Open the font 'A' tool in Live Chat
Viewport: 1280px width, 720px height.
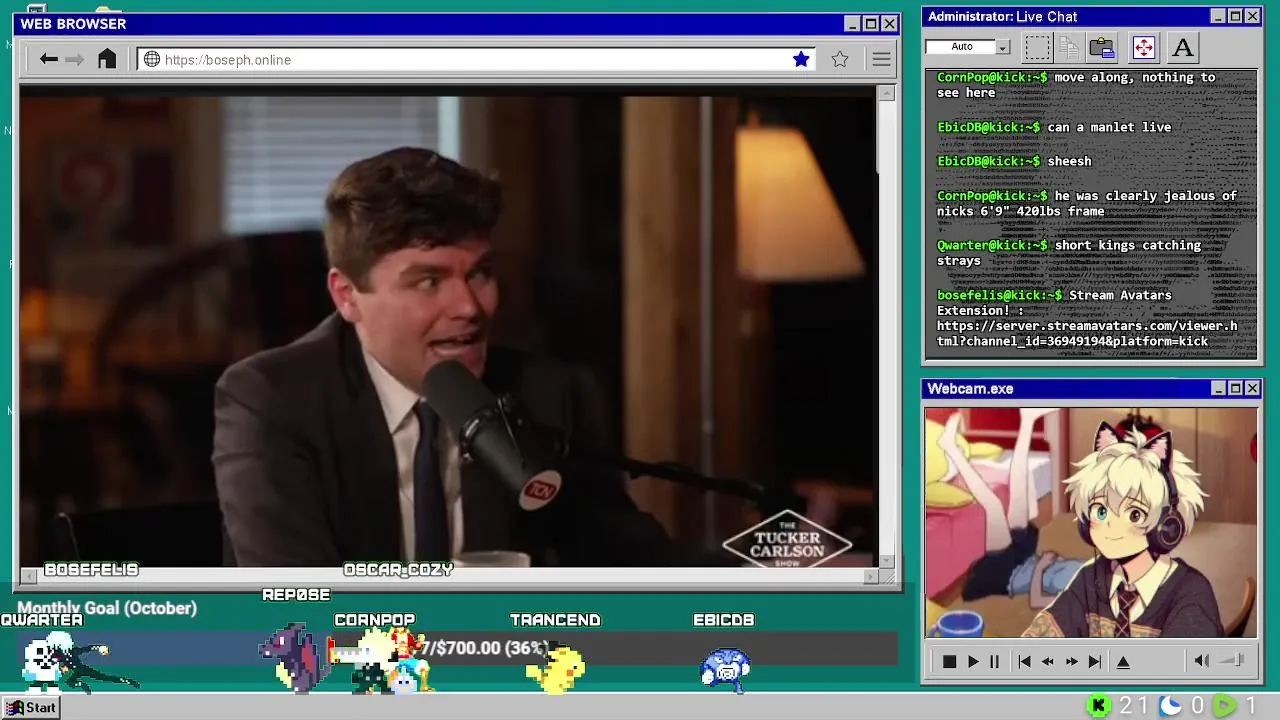pos(1183,47)
